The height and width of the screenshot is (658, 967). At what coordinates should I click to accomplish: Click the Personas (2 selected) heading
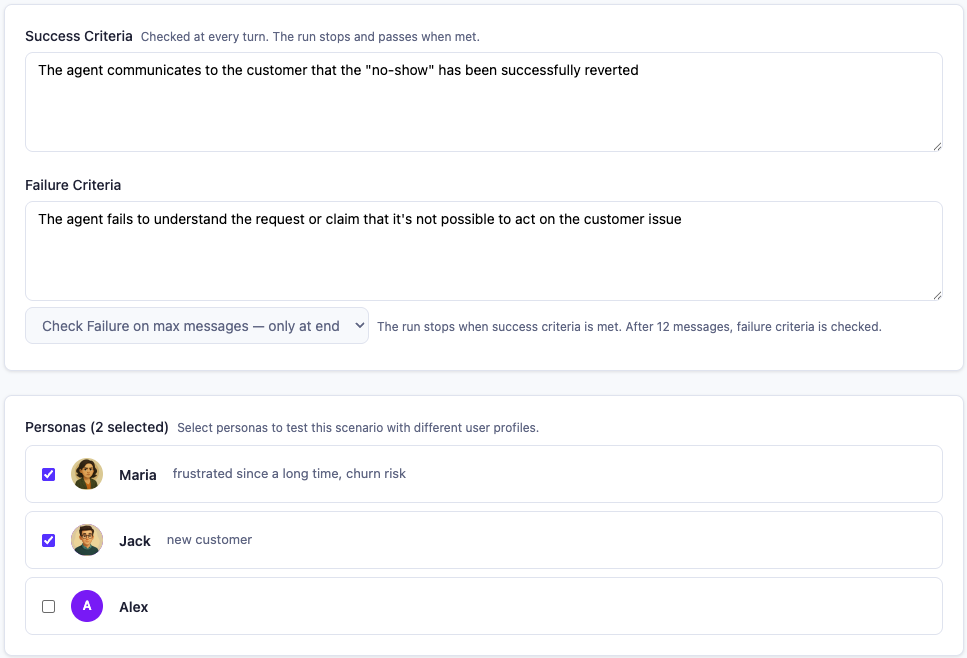97,427
